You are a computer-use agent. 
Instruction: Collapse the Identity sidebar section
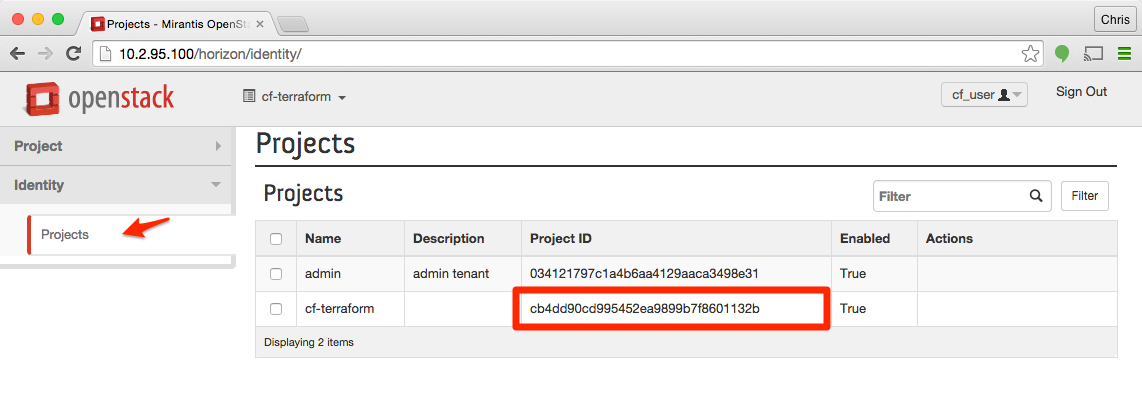(117, 185)
